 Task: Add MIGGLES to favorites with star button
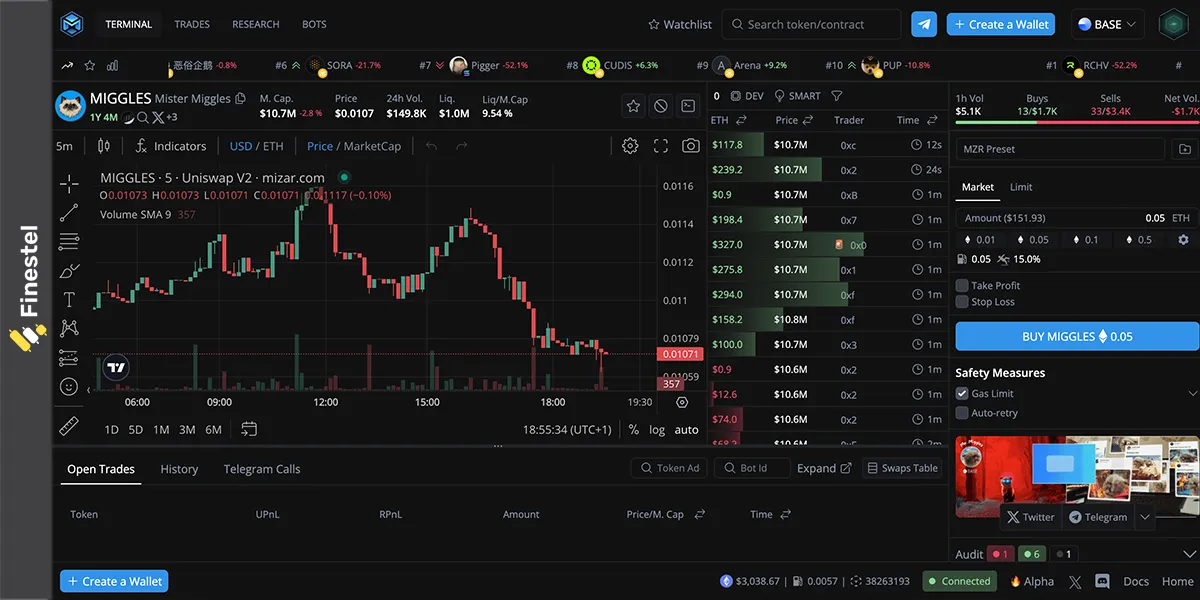click(633, 105)
